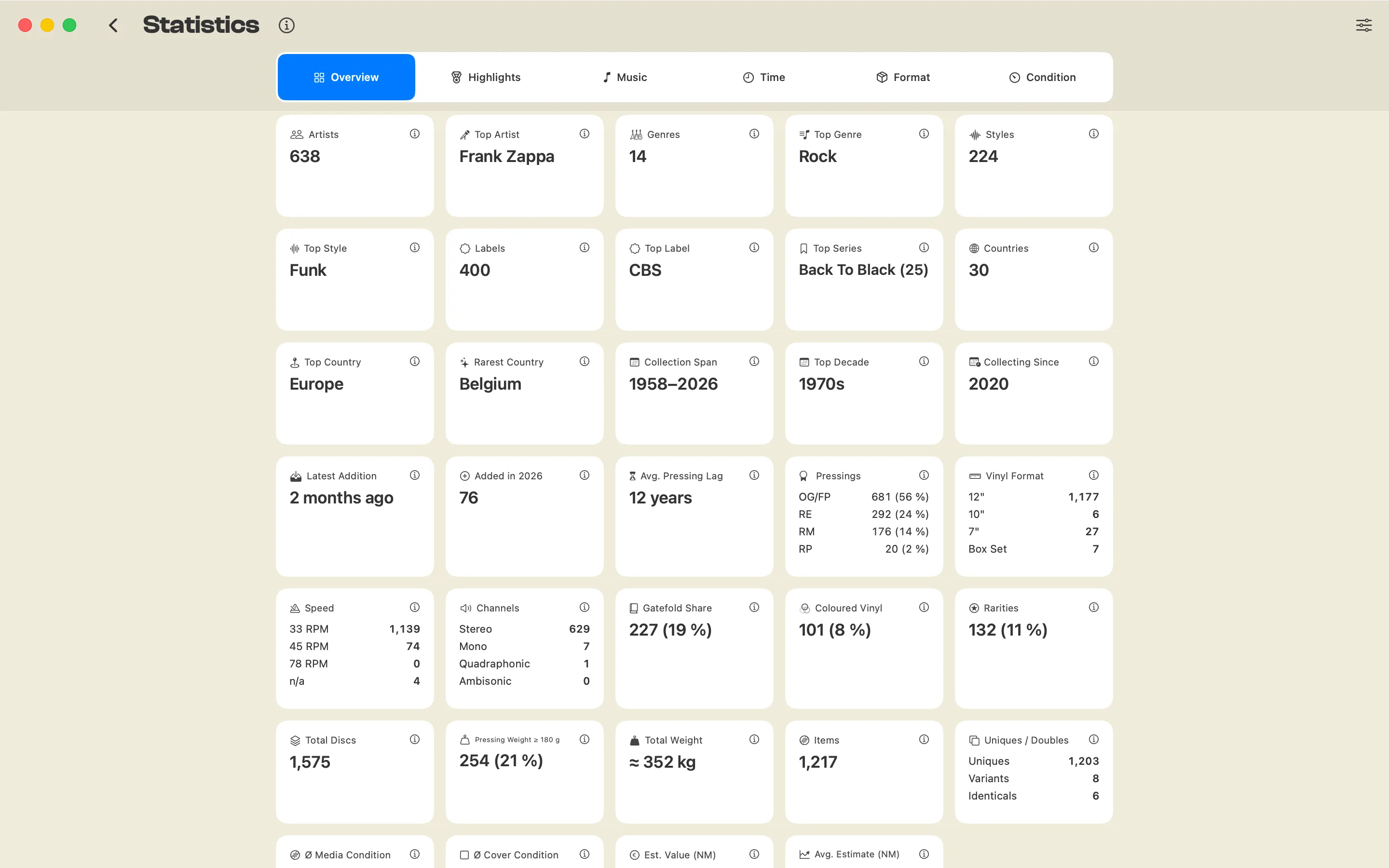The image size is (1389, 868).
Task: Click the info icon on the Total Weight card
Action: pyautogui.click(x=754, y=739)
